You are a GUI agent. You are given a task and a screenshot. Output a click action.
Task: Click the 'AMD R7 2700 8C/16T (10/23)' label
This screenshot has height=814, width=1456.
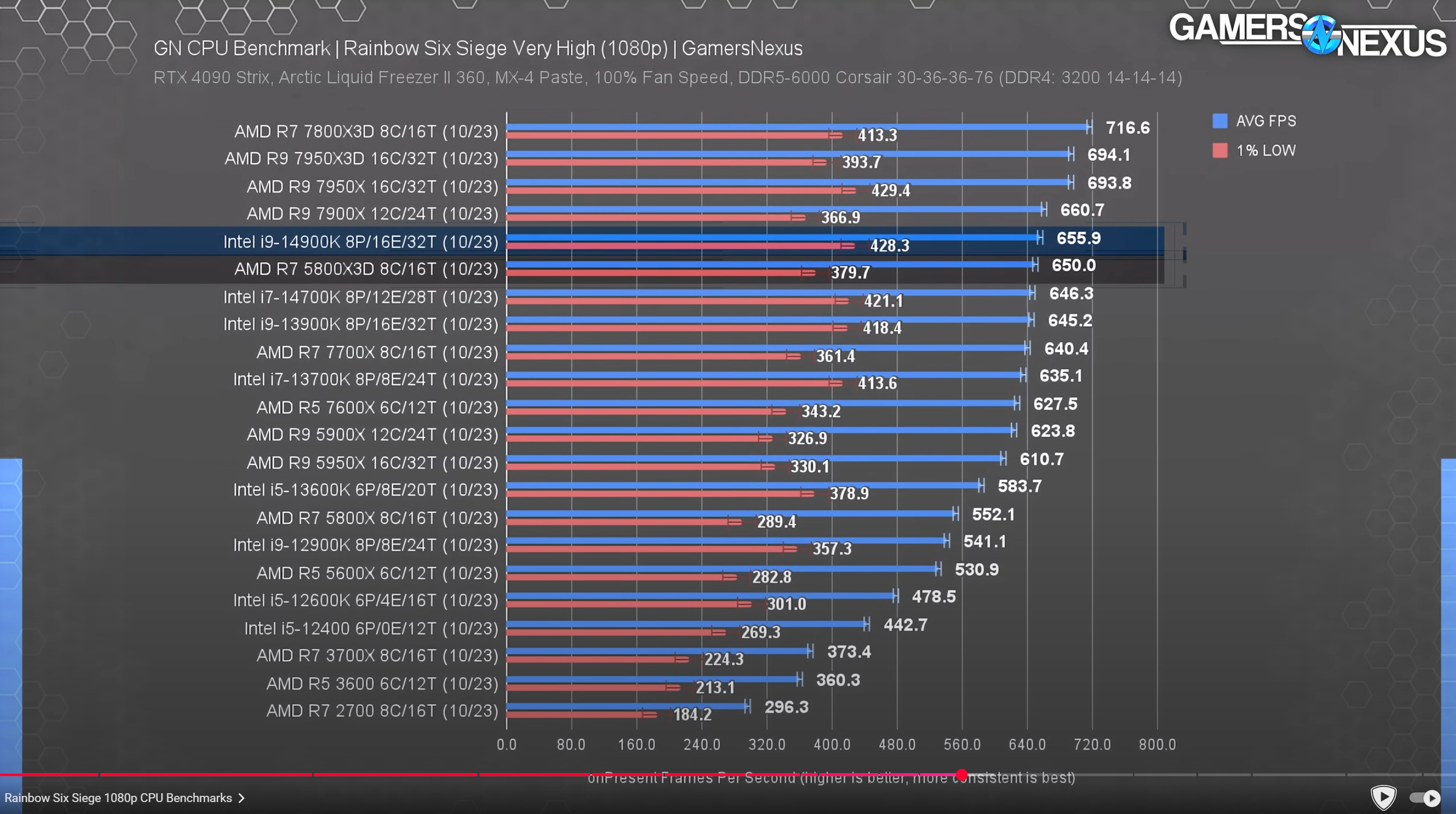point(383,711)
